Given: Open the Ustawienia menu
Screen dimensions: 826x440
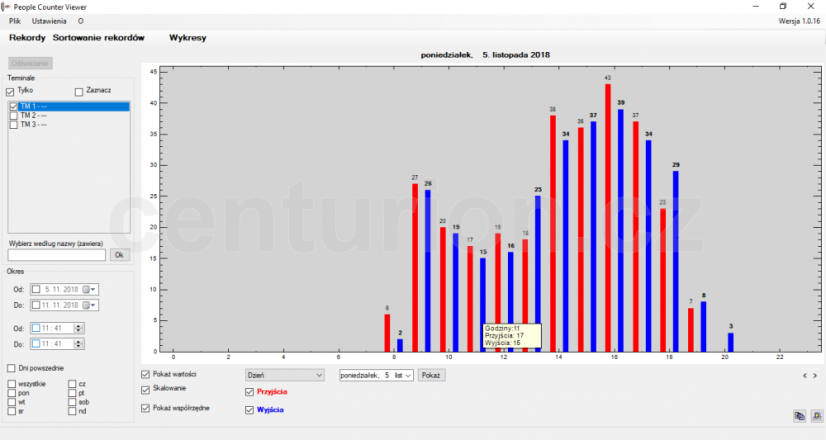Looking at the screenshot, I should pos(49,21).
